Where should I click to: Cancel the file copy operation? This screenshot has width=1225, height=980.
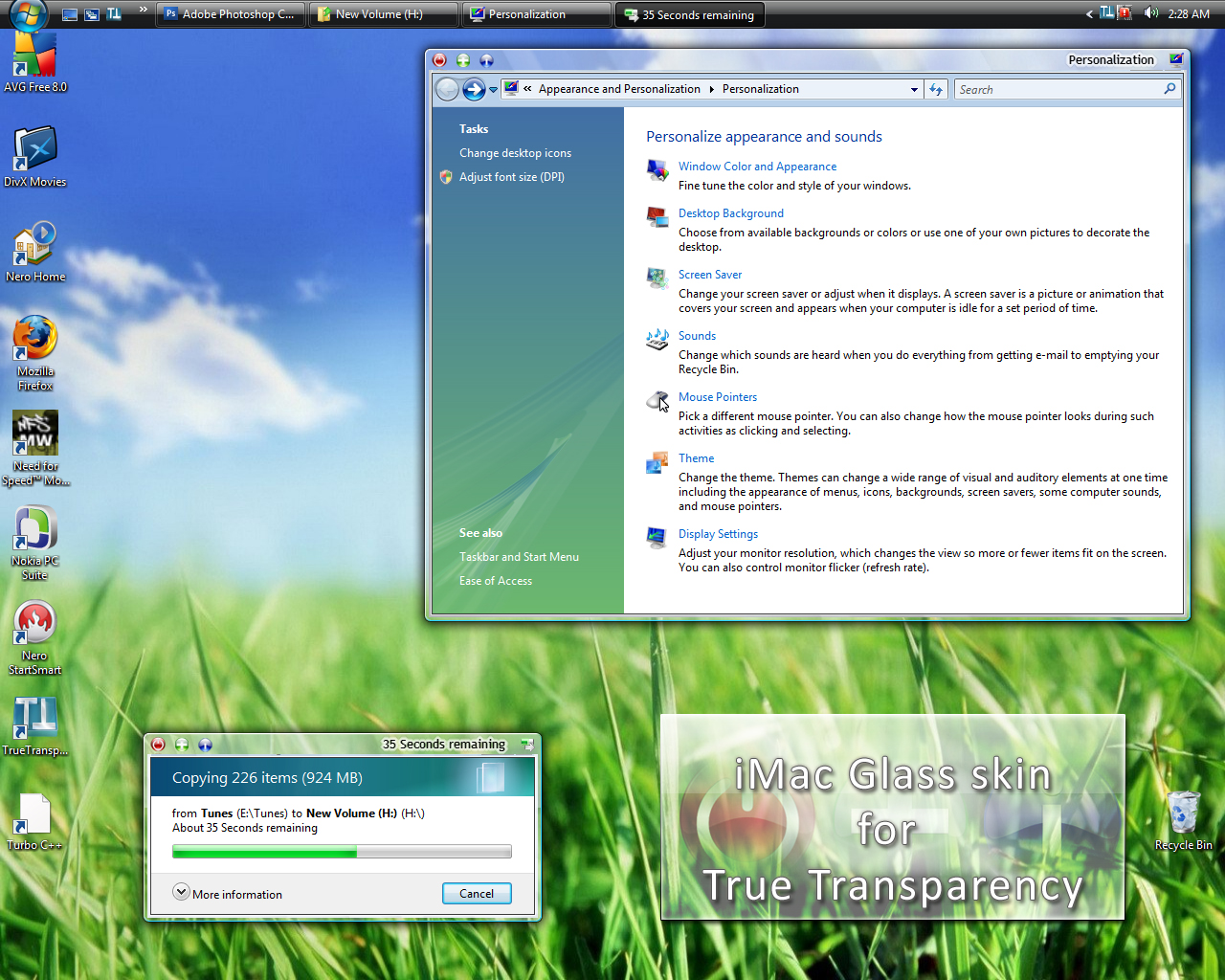(477, 893)
